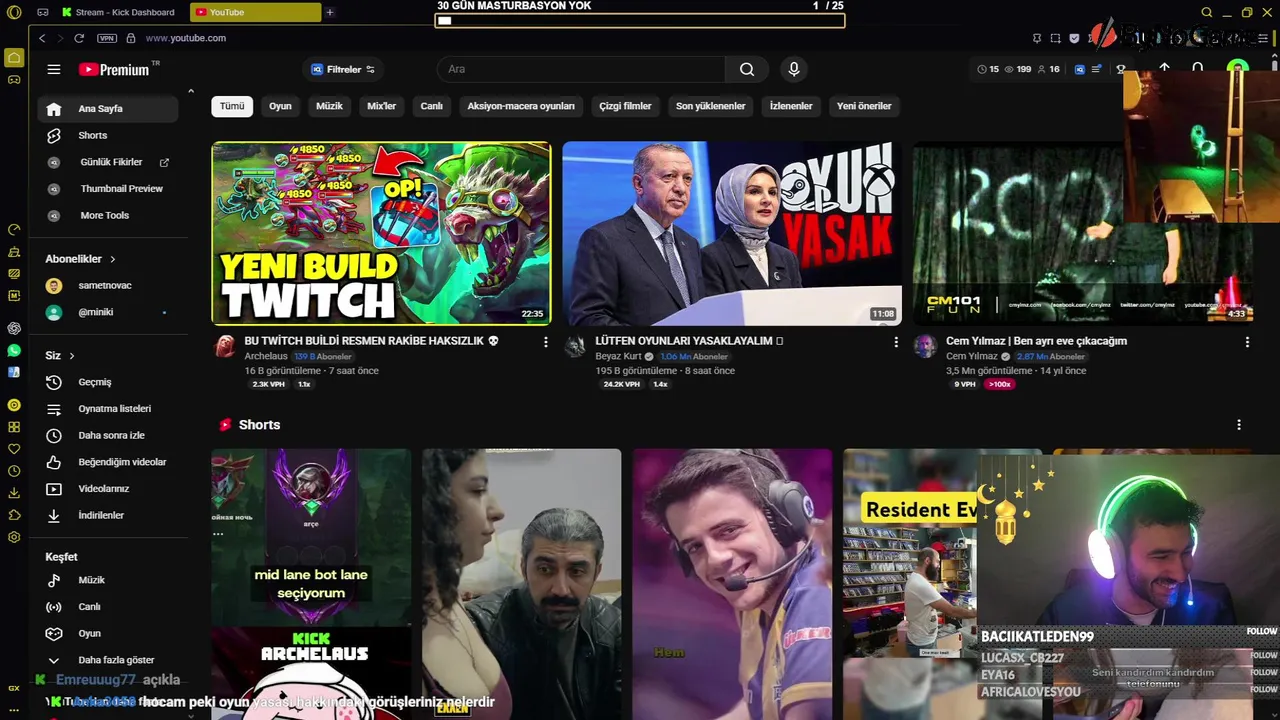Start voice search with microphone icon
Screen dimensions: 1280x720
tap(794, 69)
